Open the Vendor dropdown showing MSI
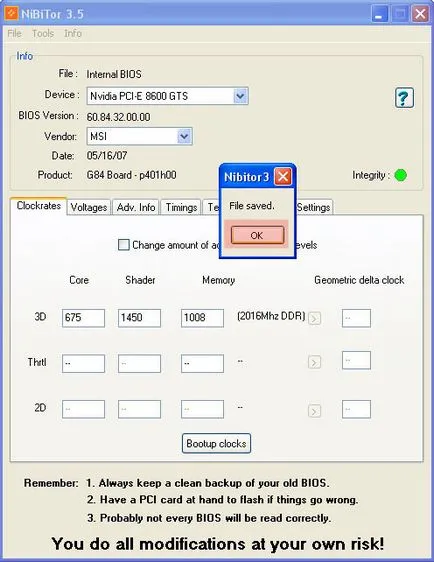The height and width of the screenshot is (562, 434). [184, 137]
